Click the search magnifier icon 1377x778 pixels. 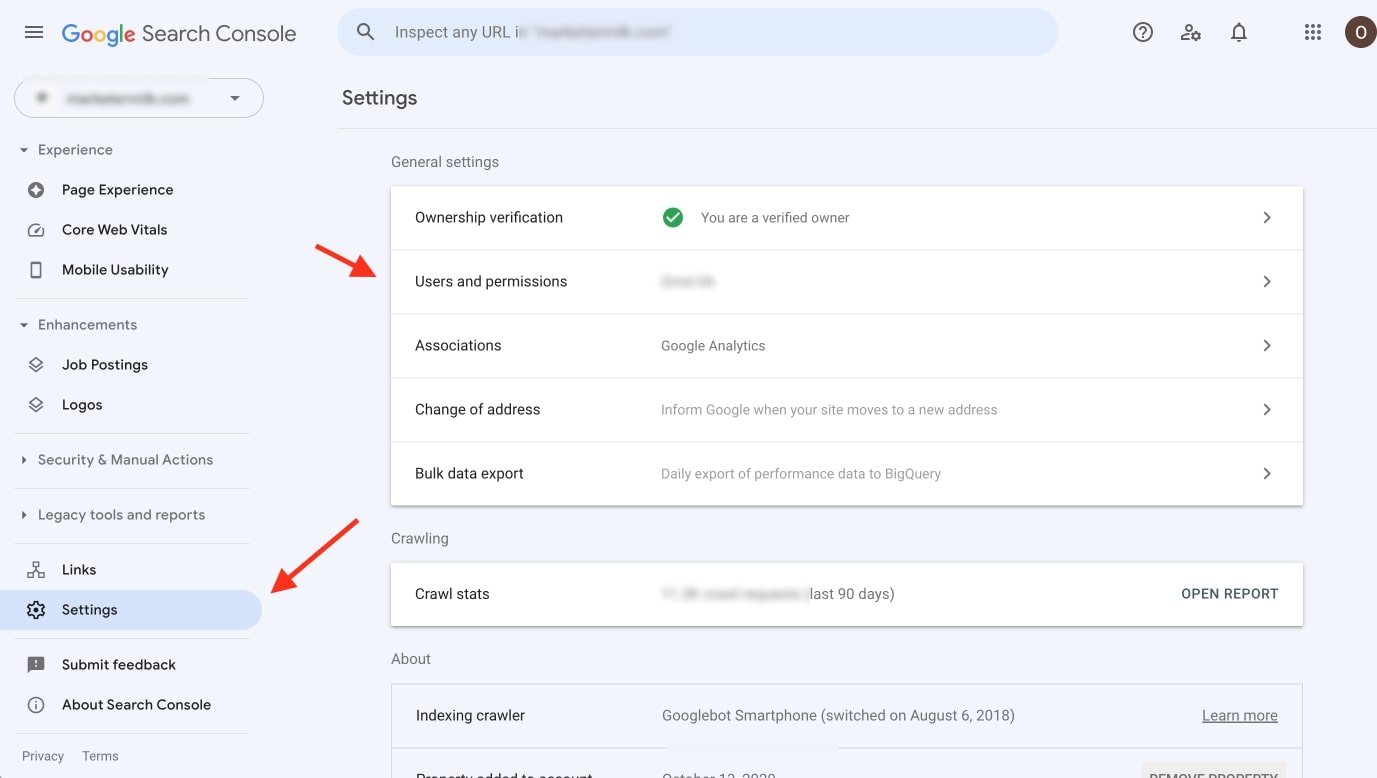(366, 32)
